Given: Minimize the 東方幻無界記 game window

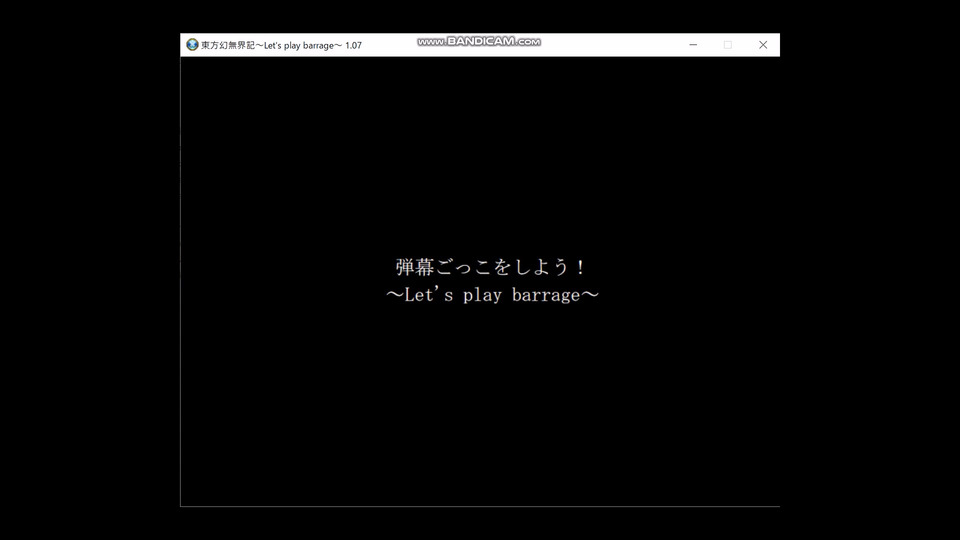Looking at the screenshot, I should [693, 45].
